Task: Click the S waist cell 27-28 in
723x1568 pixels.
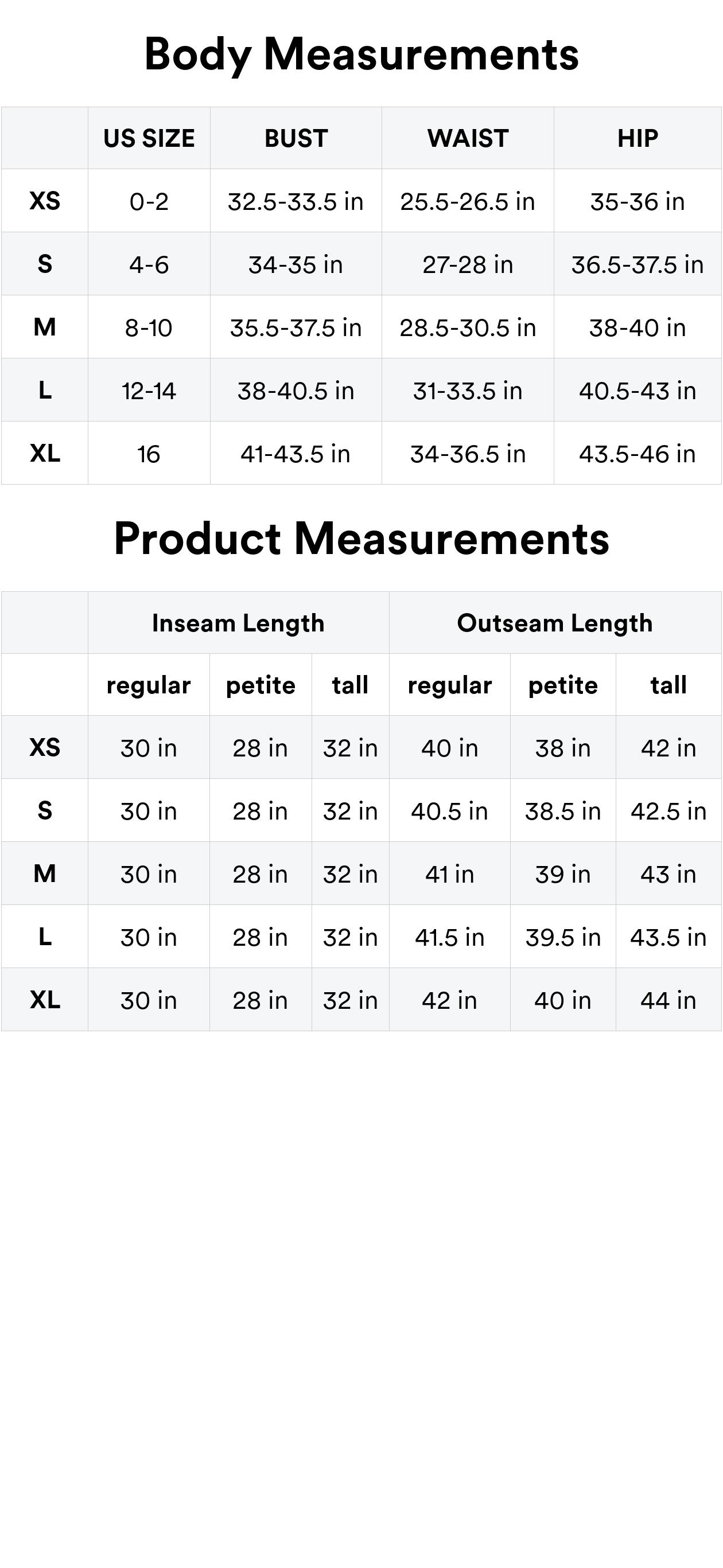Action: tap(468, 265)
